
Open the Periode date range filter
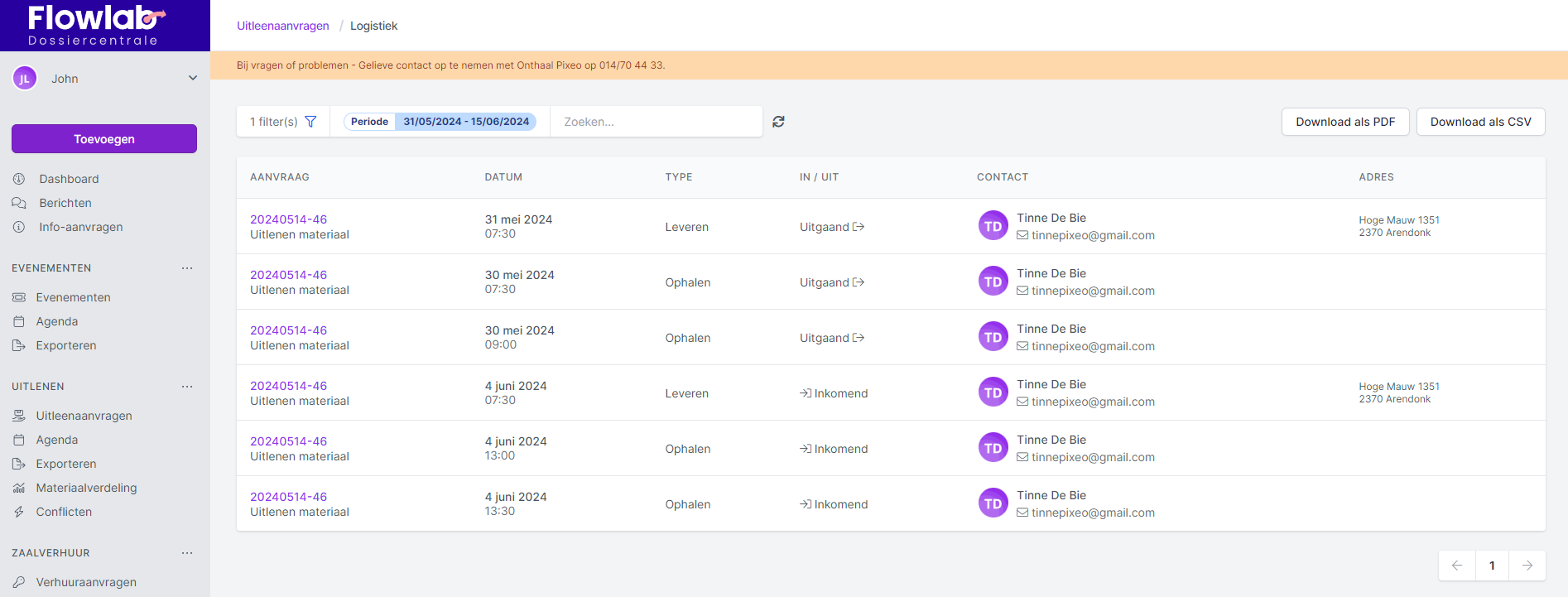[x=440, y=122]
